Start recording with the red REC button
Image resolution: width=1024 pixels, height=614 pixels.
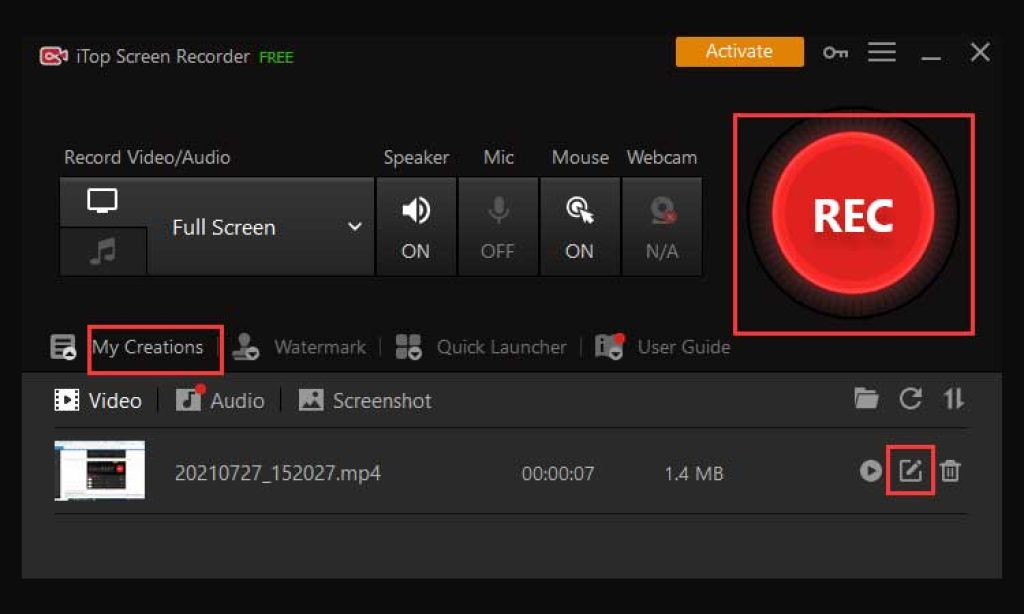(x=853, y=215)
